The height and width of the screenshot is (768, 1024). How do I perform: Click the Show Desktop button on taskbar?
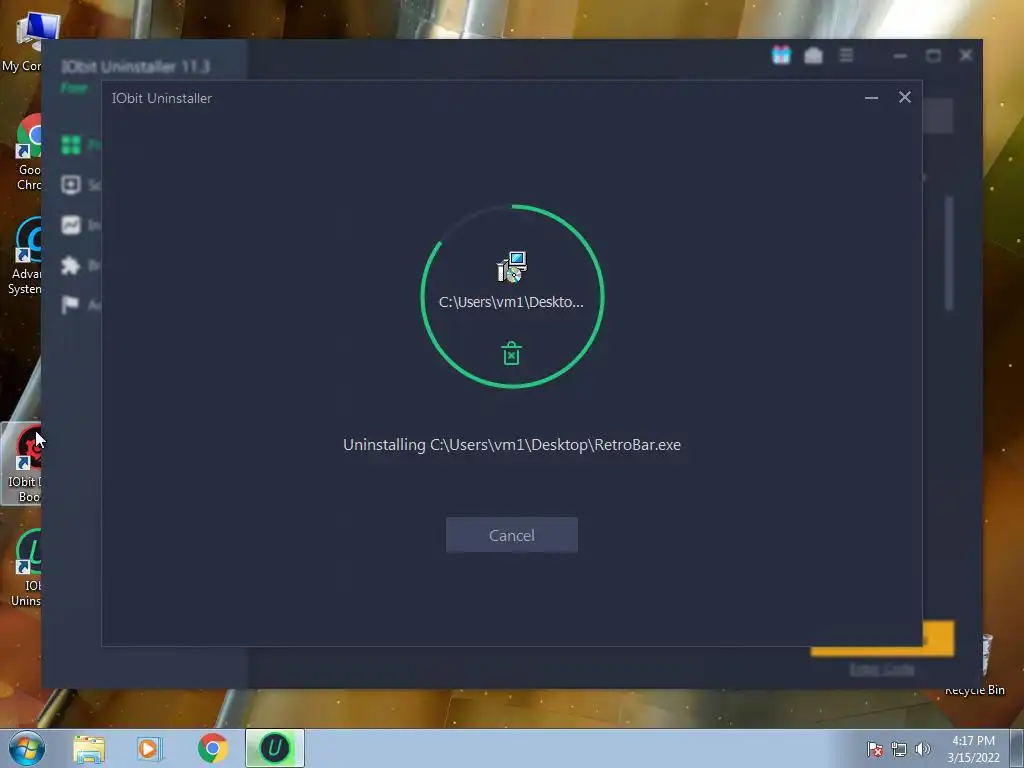[x=1017, y=748]
